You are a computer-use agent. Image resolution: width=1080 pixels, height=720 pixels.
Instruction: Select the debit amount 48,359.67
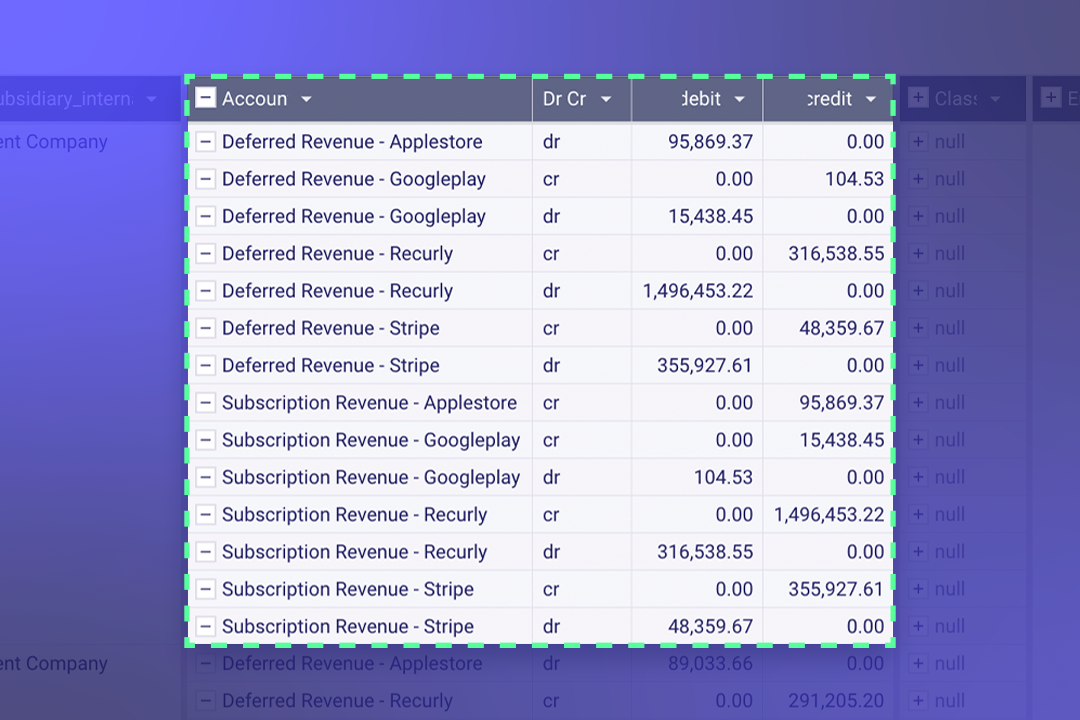[710, 626]
